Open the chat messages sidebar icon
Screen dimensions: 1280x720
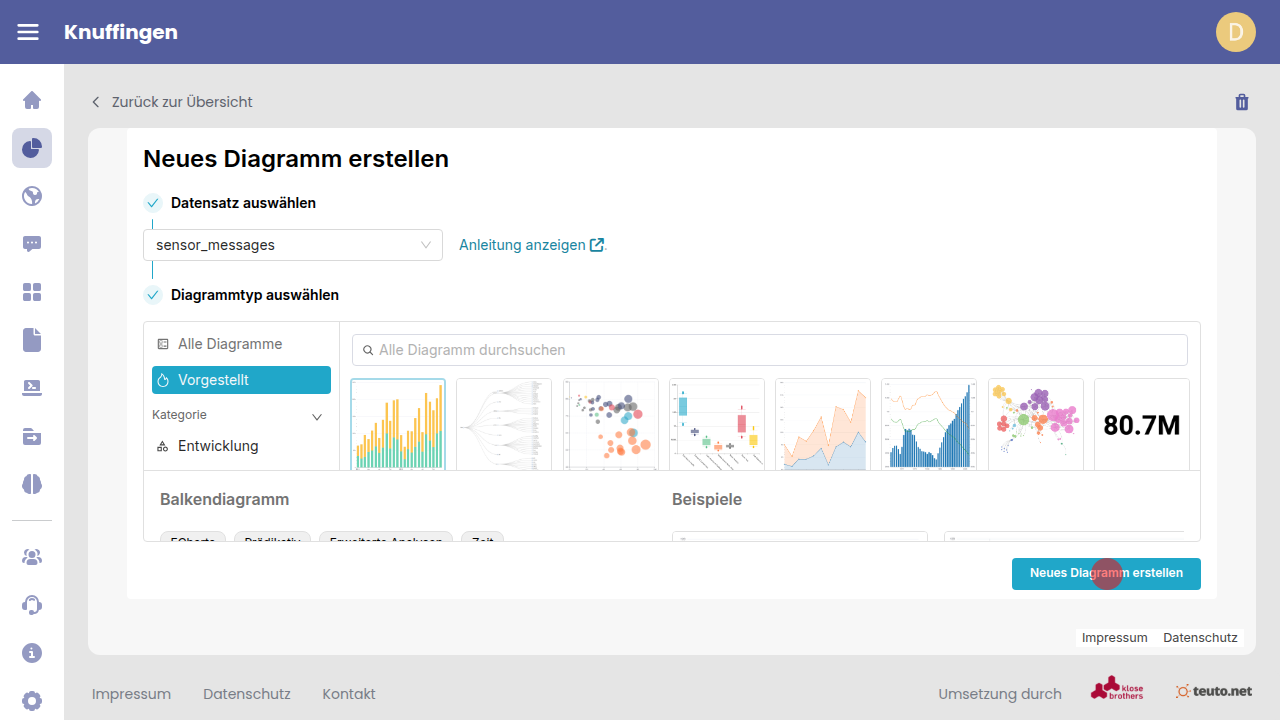click(32, 244)
